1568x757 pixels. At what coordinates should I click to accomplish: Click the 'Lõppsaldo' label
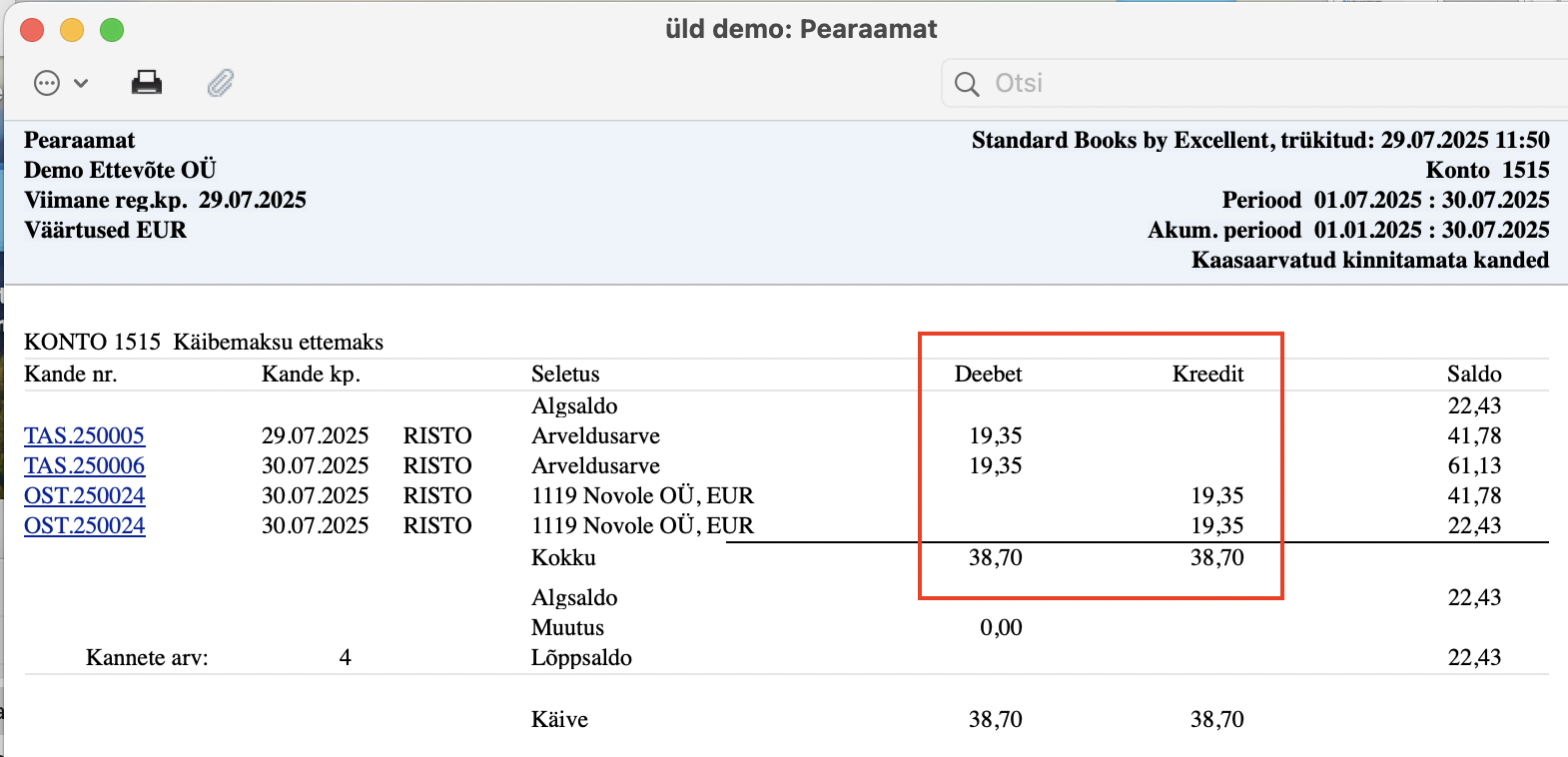pos(581,657)
